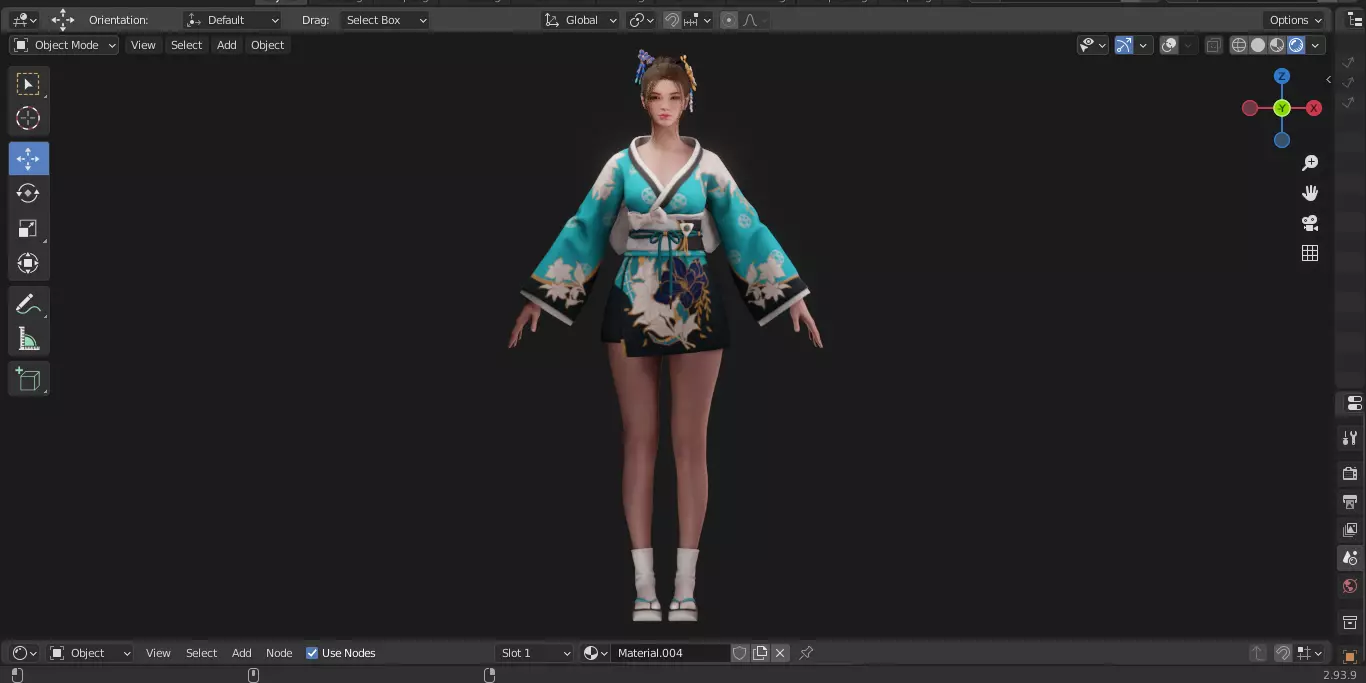
Task: Open the Scene properties tab
Action: (x=1350, y=558)
